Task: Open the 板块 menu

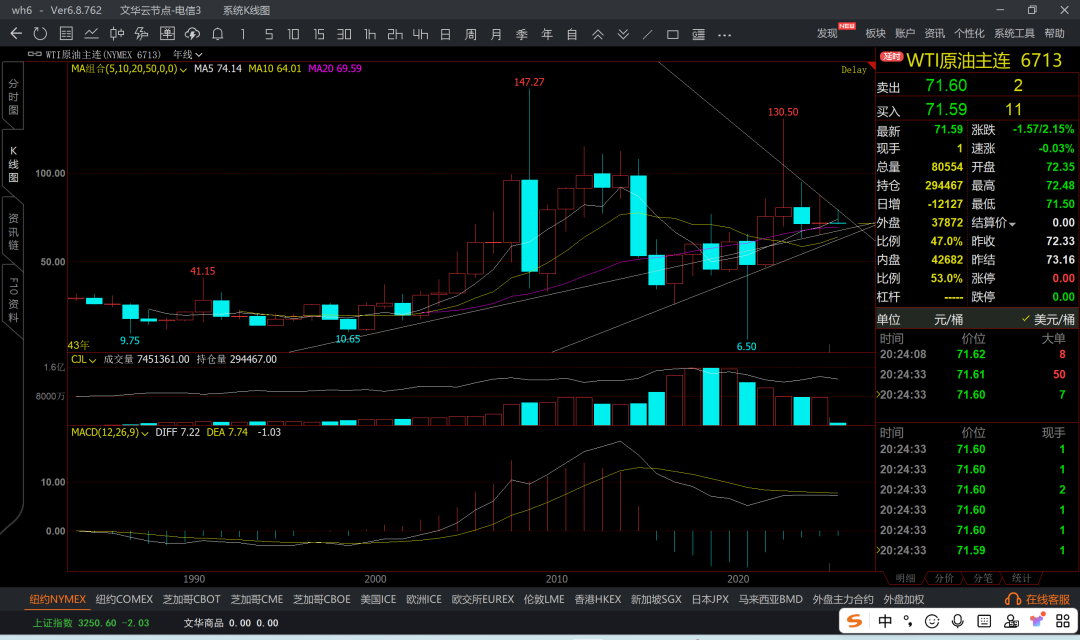Action: (875, 33)
